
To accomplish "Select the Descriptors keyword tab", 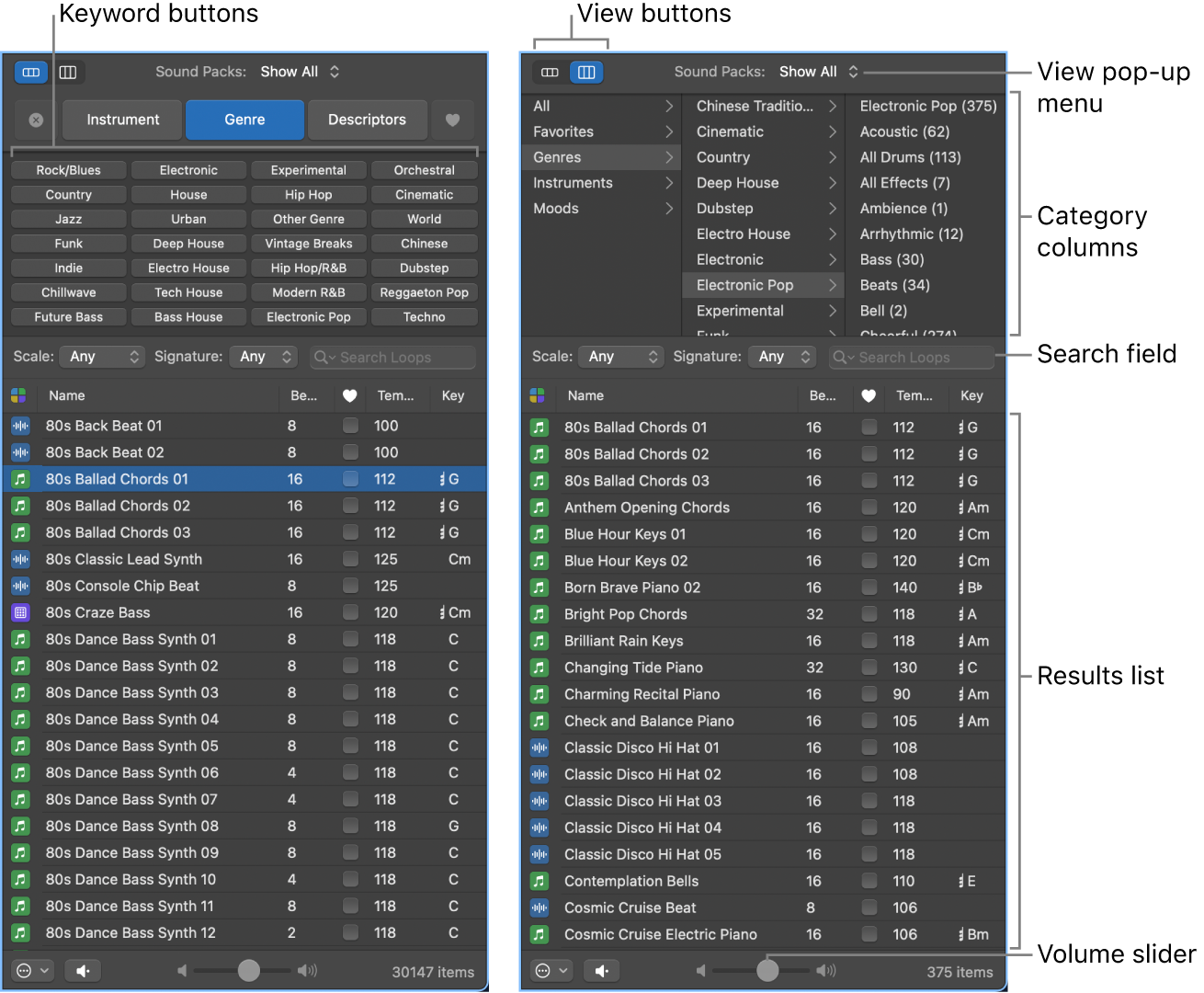I will tap(367, 120).
